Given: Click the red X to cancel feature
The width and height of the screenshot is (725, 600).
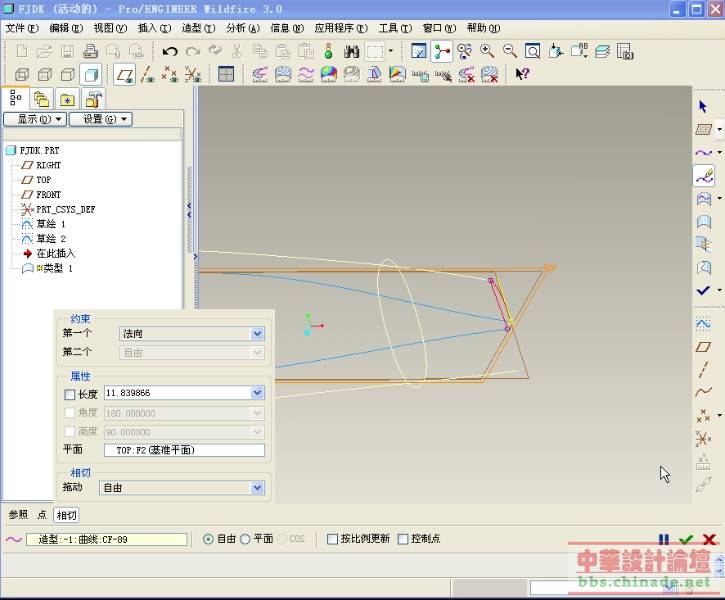Looking at the screenshot, I should 708,539.
